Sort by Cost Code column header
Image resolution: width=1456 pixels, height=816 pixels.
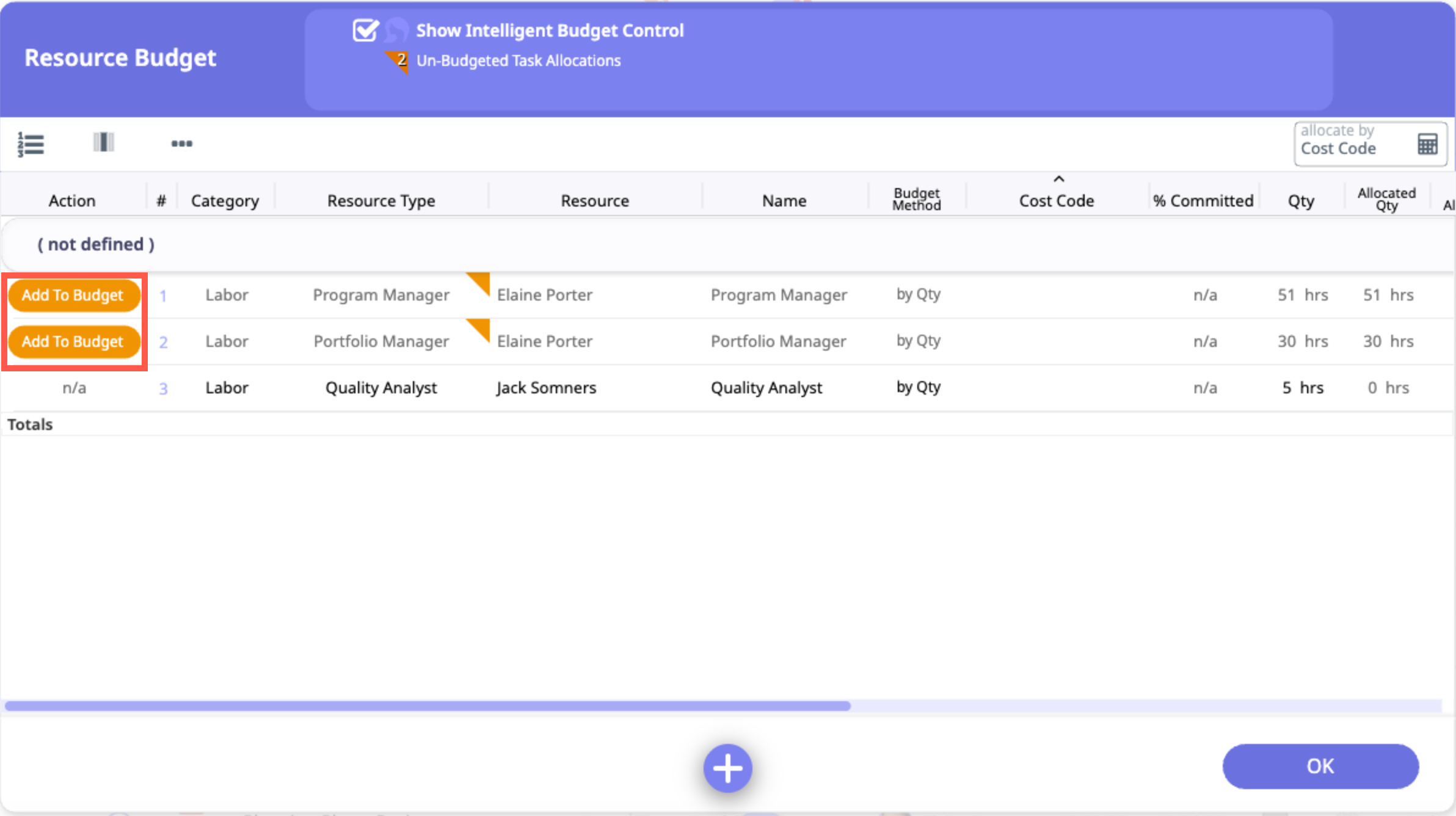point(1056,200)
